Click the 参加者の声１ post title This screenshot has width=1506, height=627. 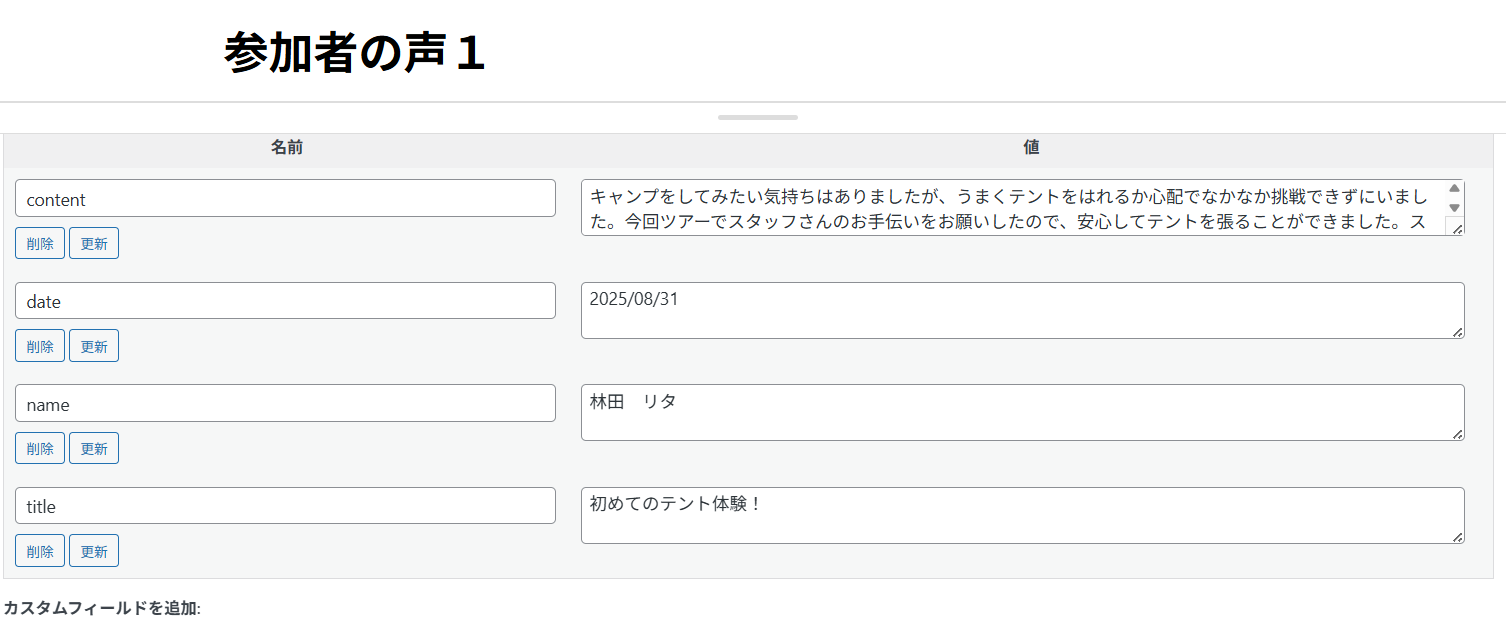click(355, 53)
